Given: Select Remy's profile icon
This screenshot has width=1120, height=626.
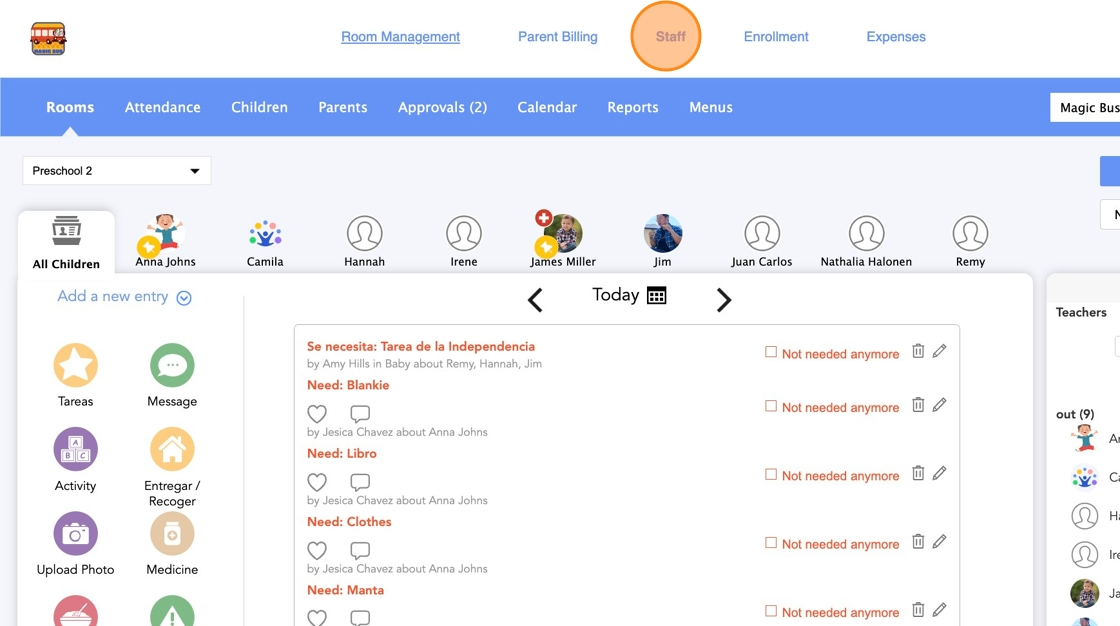Looking at the screenshot, I should coord(970,234).
